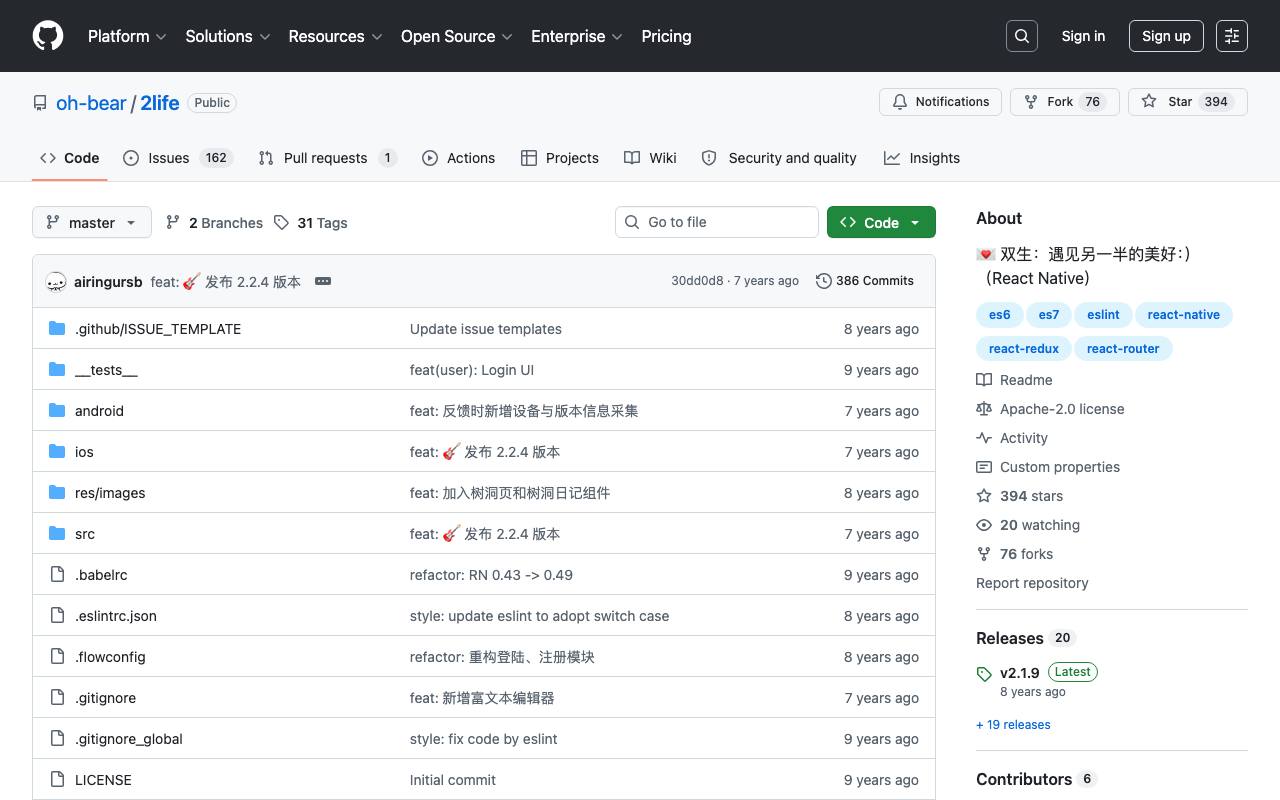Open the Wiki tab
Image resolution: width=1280 pixels, height=800 pixels.
point(650,158)
